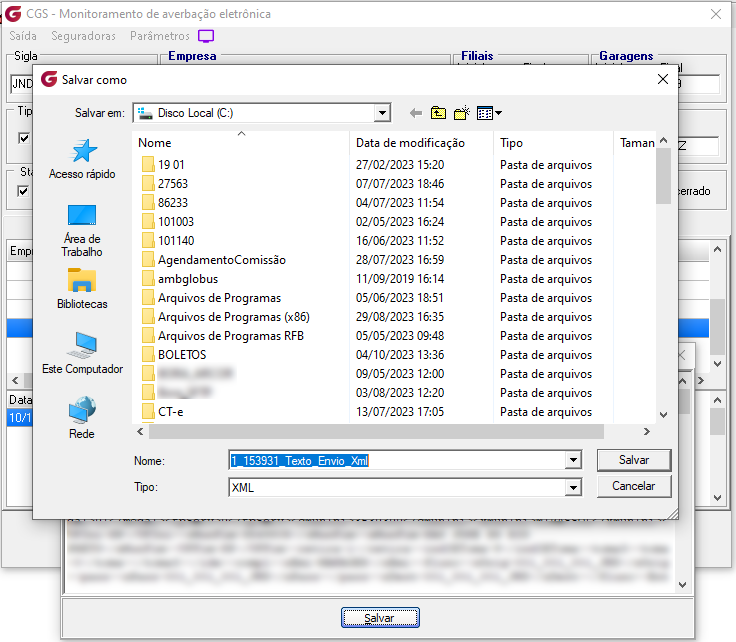Image resolution: width=736 pixels, height=642 pixels.
Task: Open the Saída menu
Action: tap(23, 36)
